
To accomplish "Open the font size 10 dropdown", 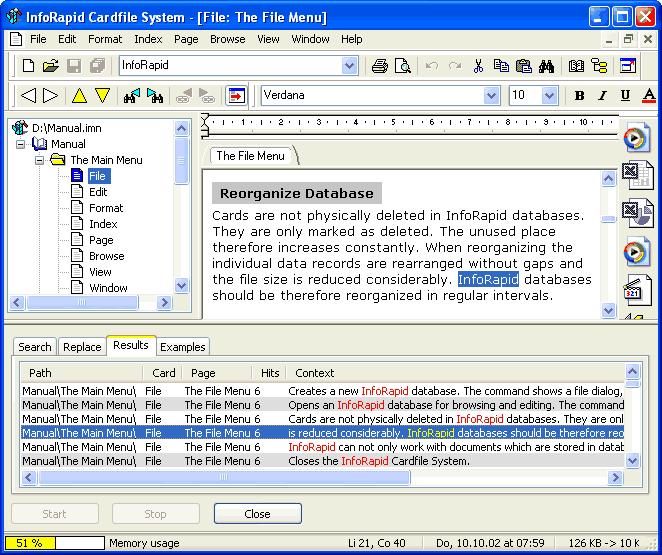I will click(x=549, y=95).
